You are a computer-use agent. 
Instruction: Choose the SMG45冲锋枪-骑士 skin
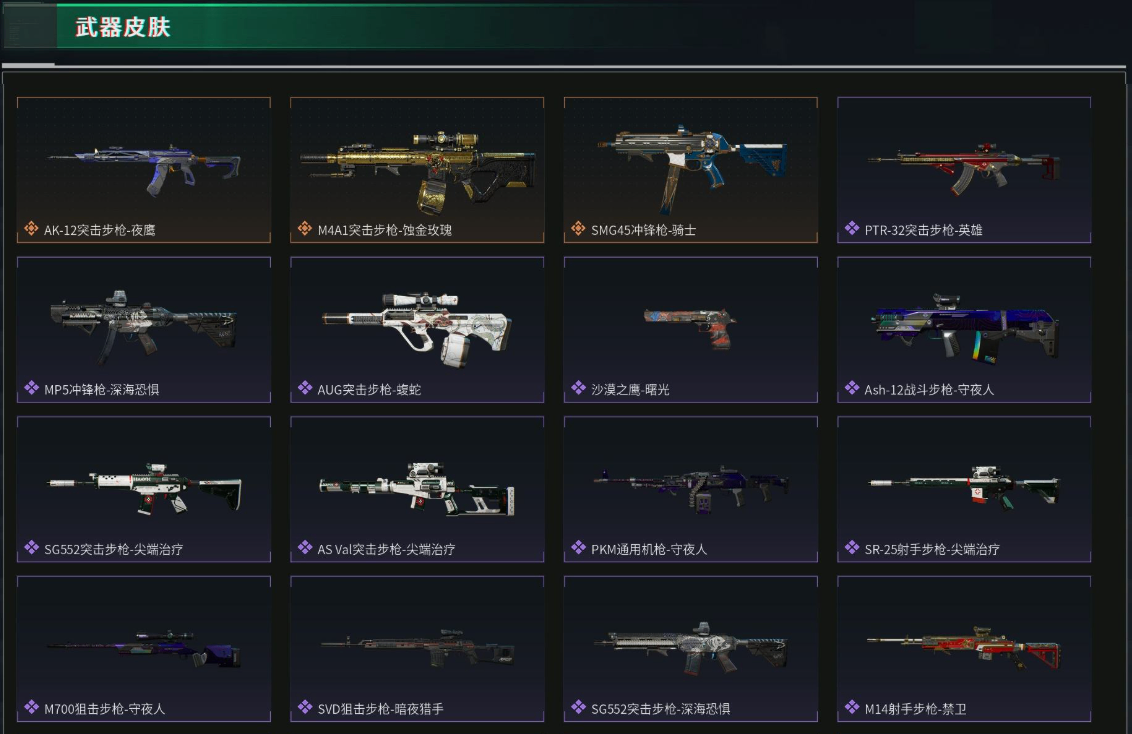point(690,170)
